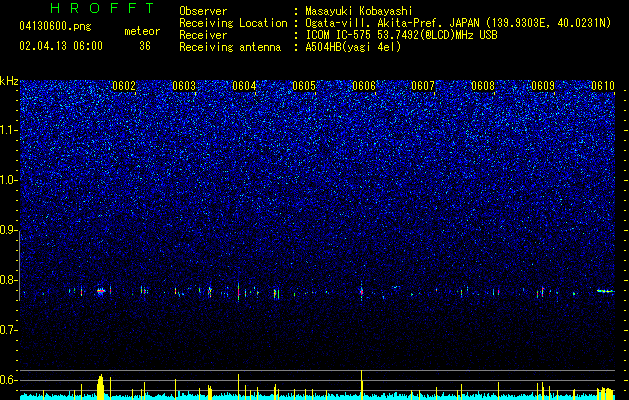Click the 0607 time marker
Viewport: 629px width, 400px height.
coord(423,86)
